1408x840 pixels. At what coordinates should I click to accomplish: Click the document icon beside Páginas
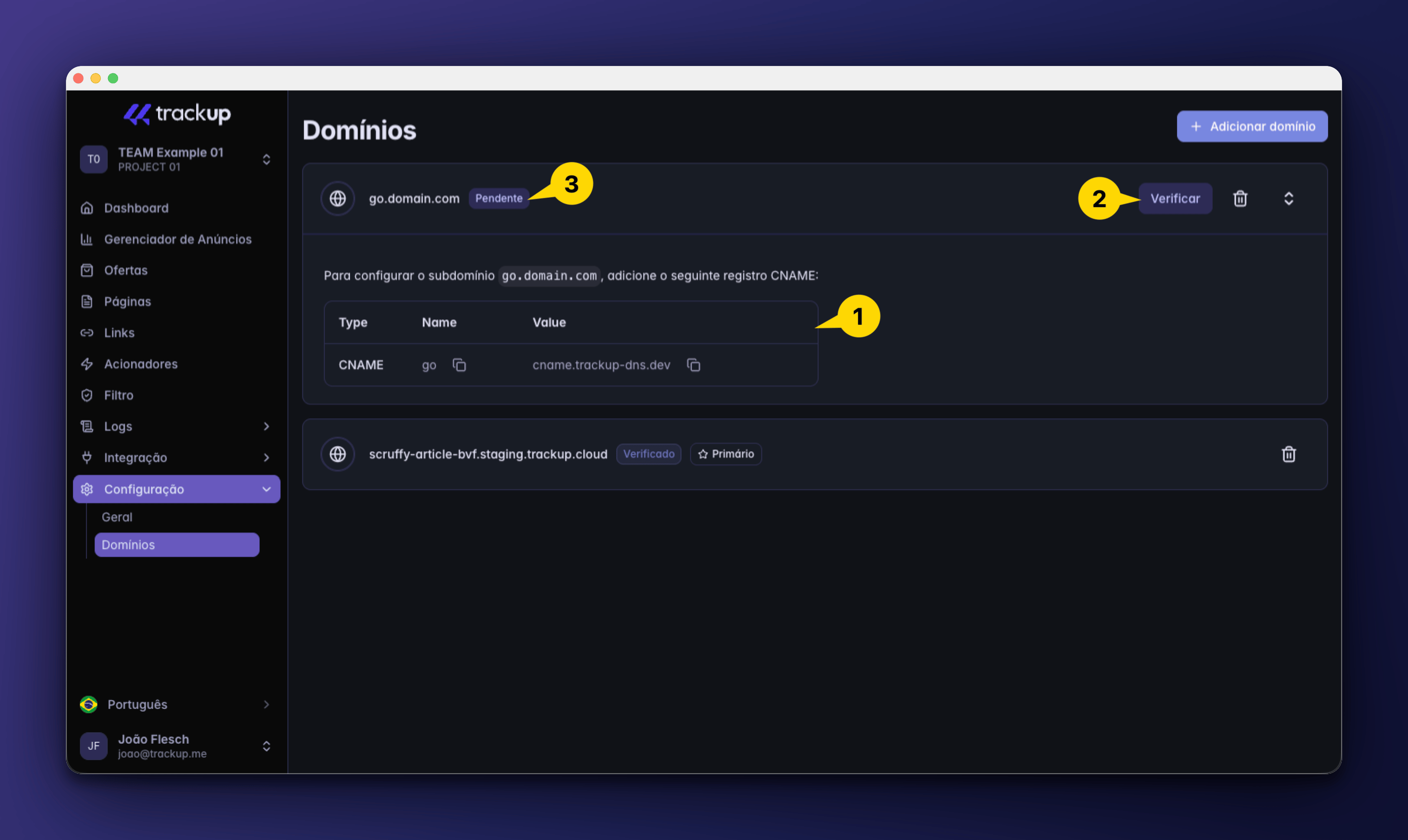[x=87, y=301]
